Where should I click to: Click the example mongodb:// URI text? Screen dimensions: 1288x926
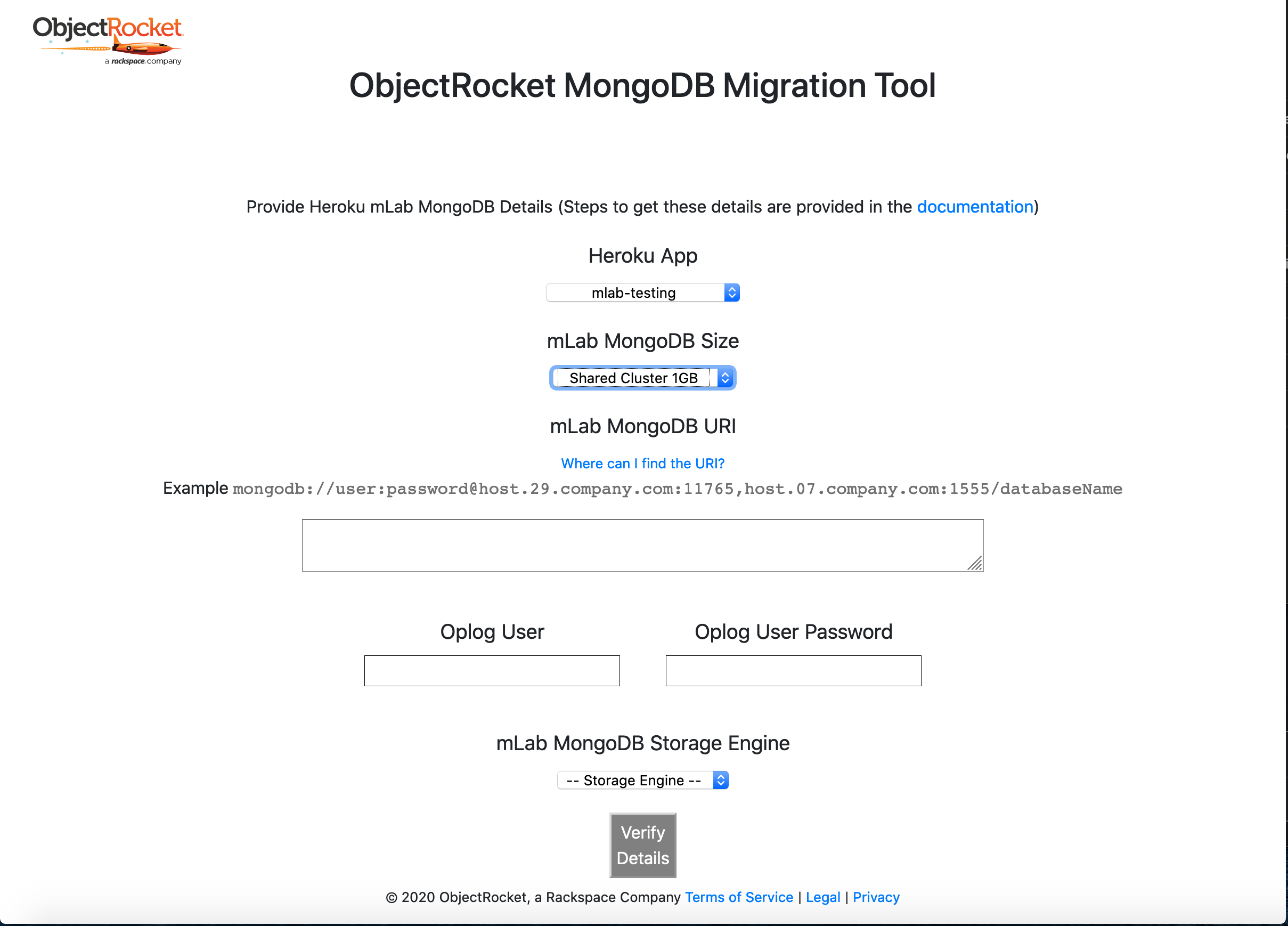tap(678, 489)
